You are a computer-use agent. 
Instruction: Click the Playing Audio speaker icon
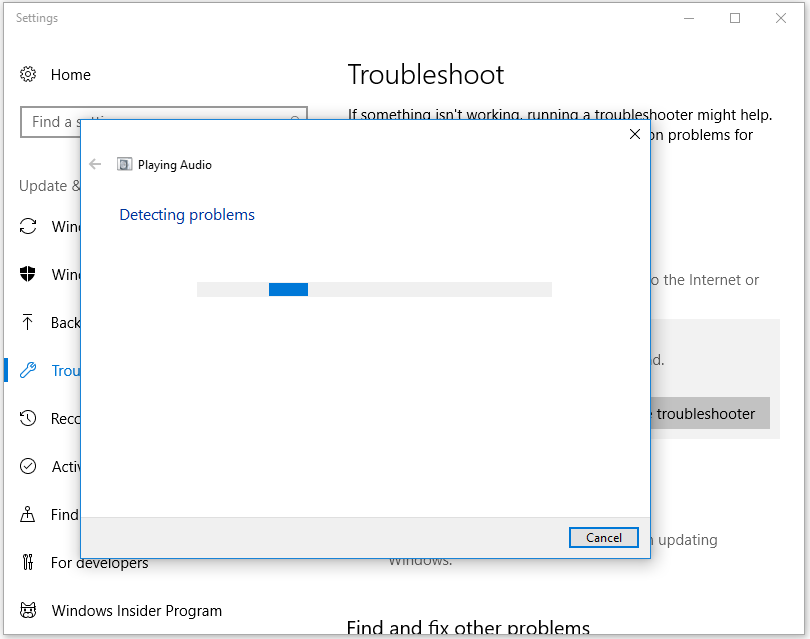(x=124, y=164)
